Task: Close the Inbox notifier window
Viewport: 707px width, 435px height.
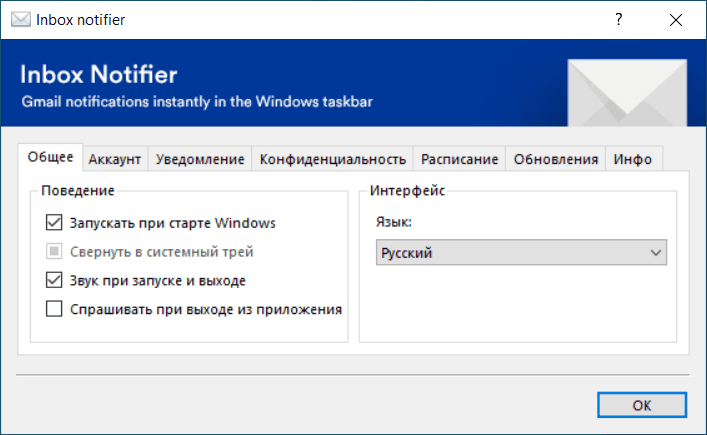Action: click(678, 20)
